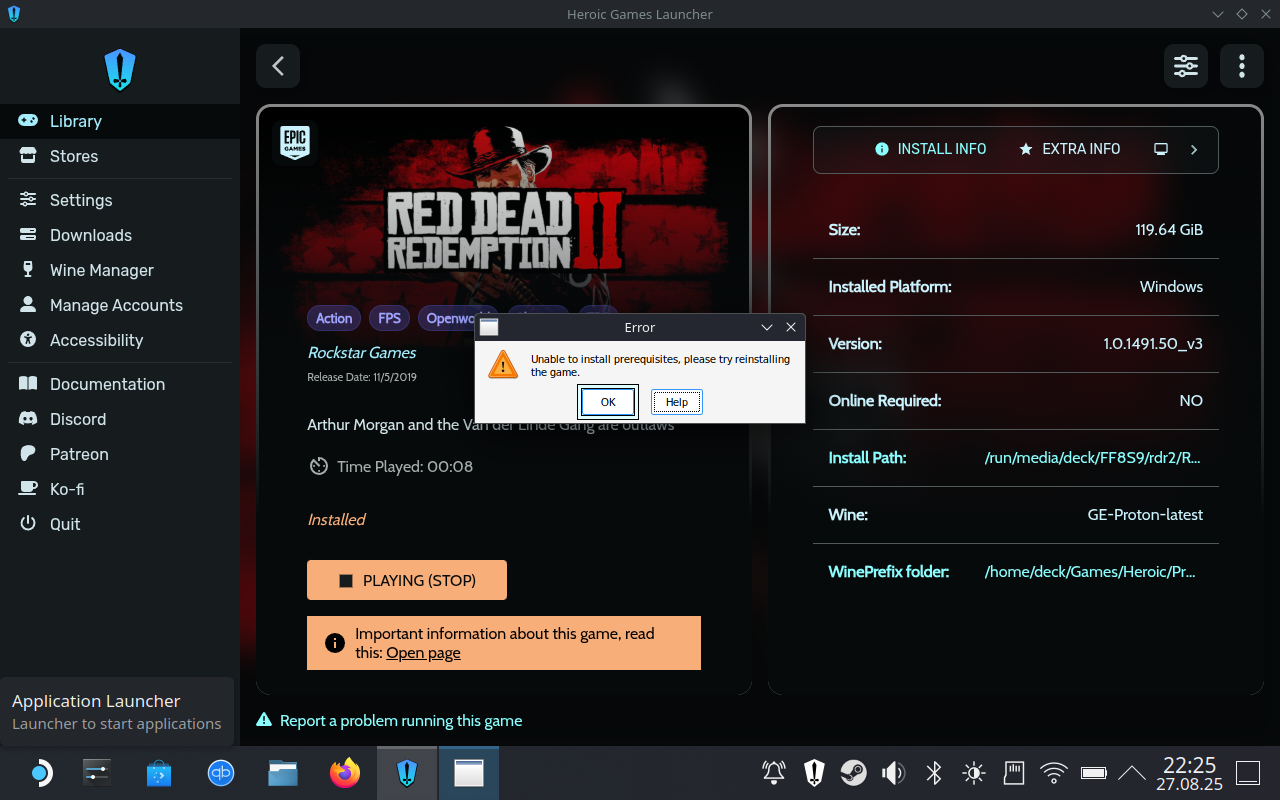Open the install path link
The height and width of the screenshot is (800, 1280).
(1093, 458)
